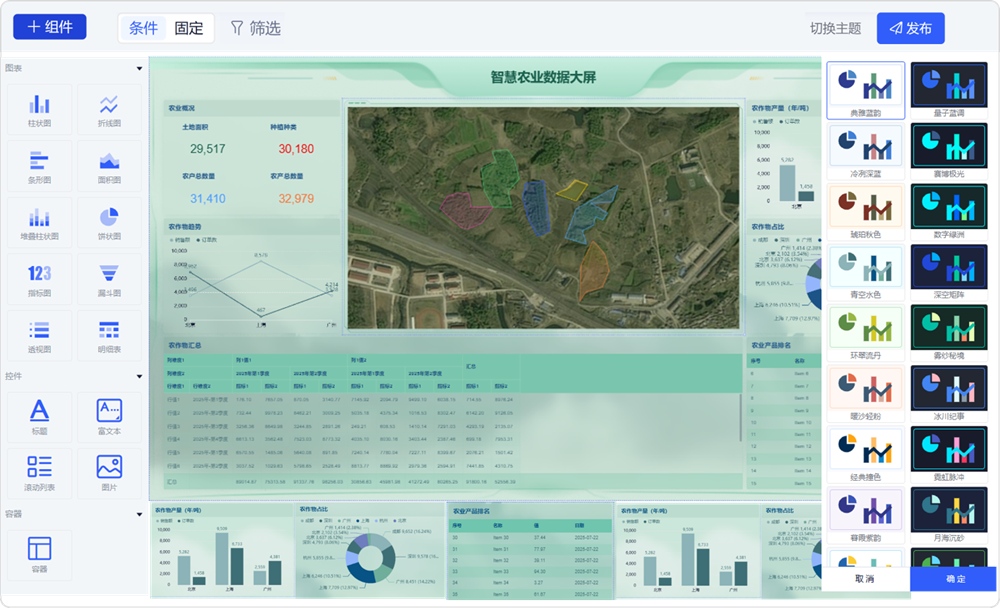Screen dimensions: 1000x608
Task: Click the 发布 publish button
Action: point(910,28)
